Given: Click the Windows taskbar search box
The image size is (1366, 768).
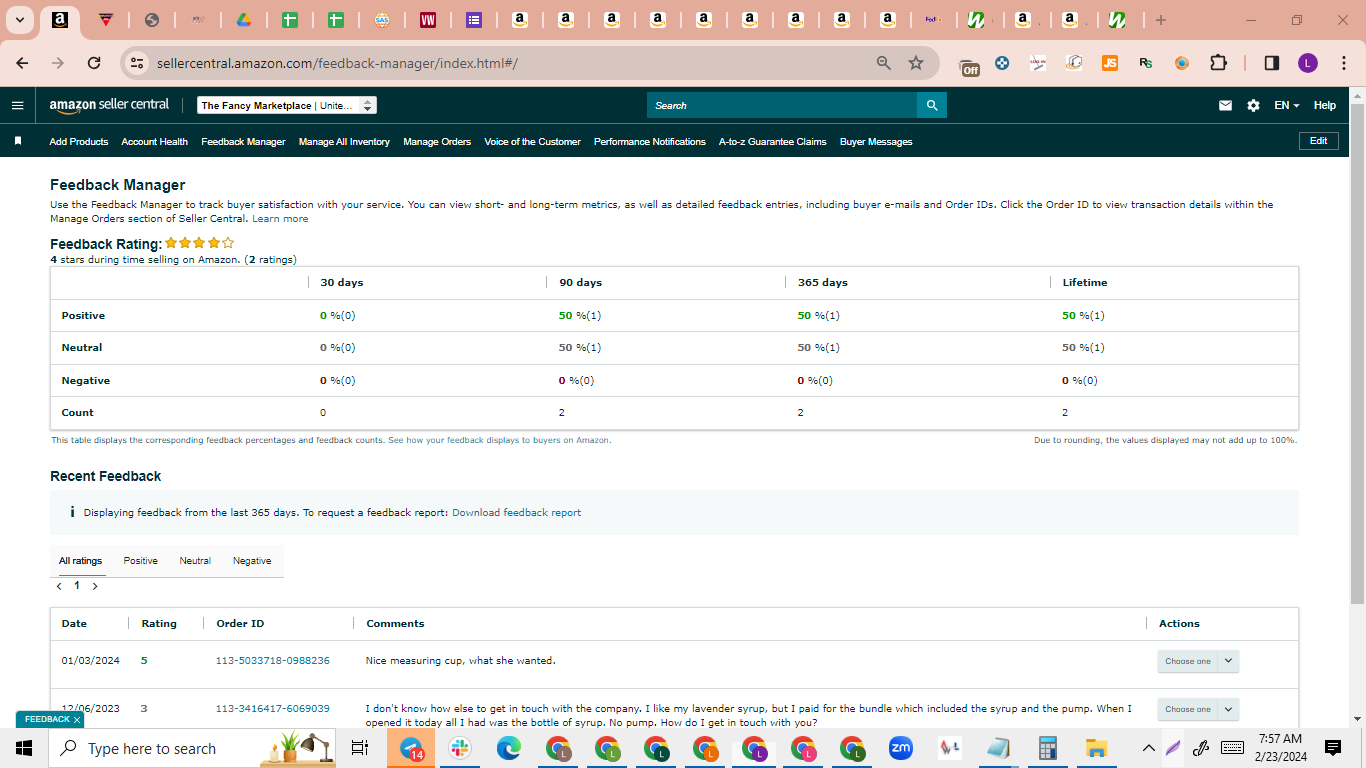Looking at the screenshot, I should click(x=192, y=748).
